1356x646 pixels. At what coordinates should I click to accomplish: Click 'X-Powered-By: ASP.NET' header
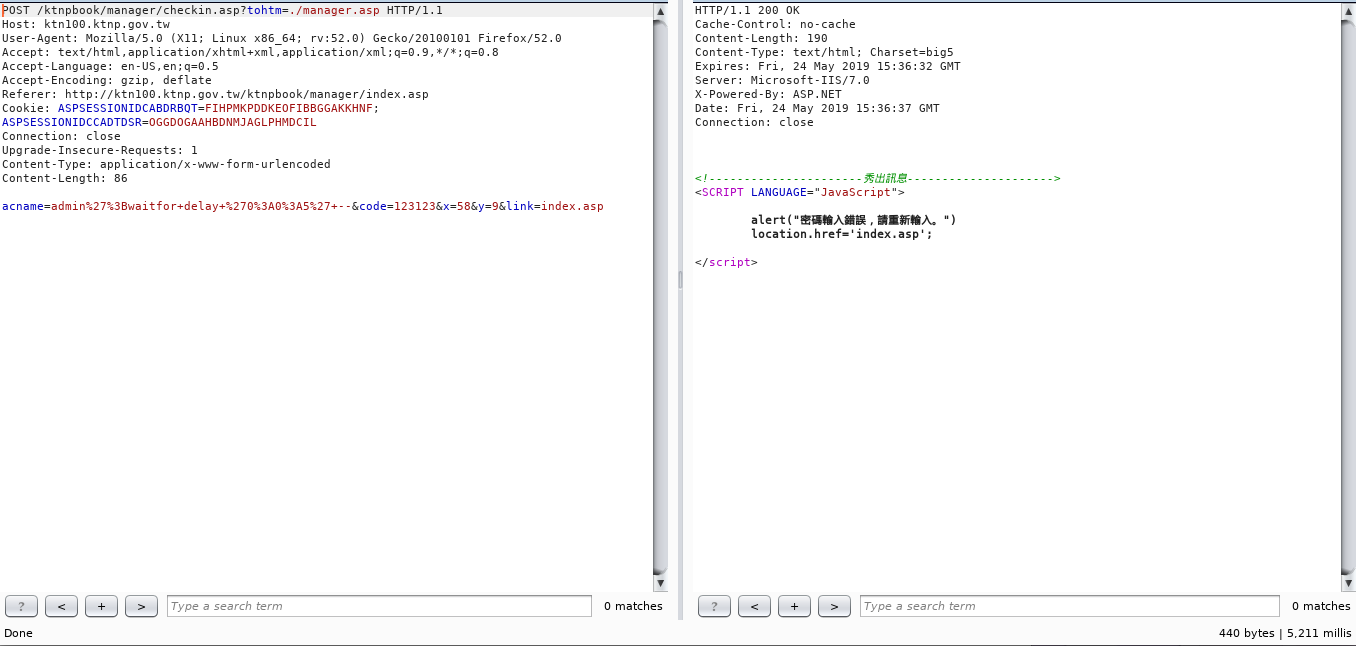(x=768, y=94)
